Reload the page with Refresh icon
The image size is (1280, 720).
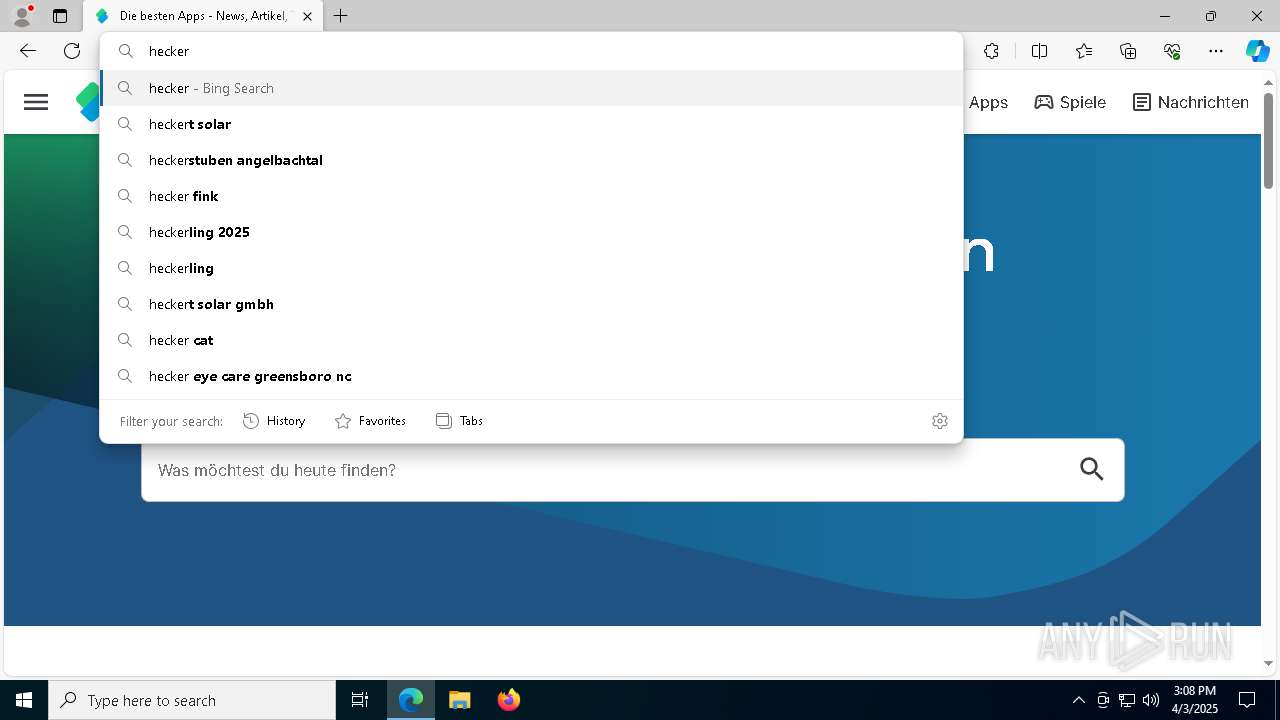click(x=72, y=51)
